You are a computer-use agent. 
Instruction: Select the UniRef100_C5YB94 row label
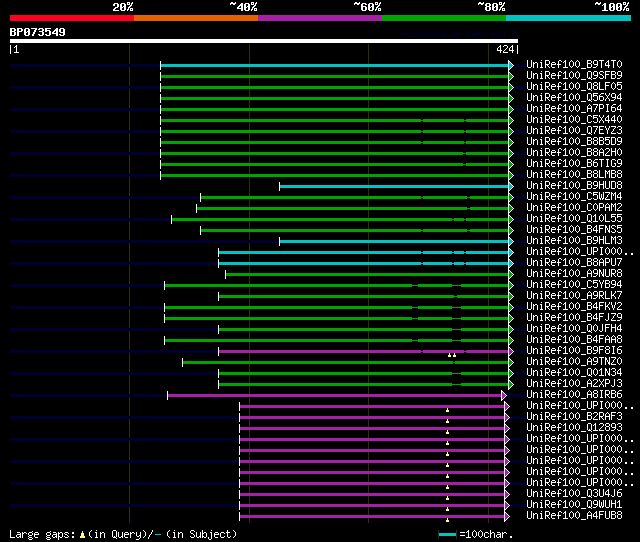pos(574,285)
